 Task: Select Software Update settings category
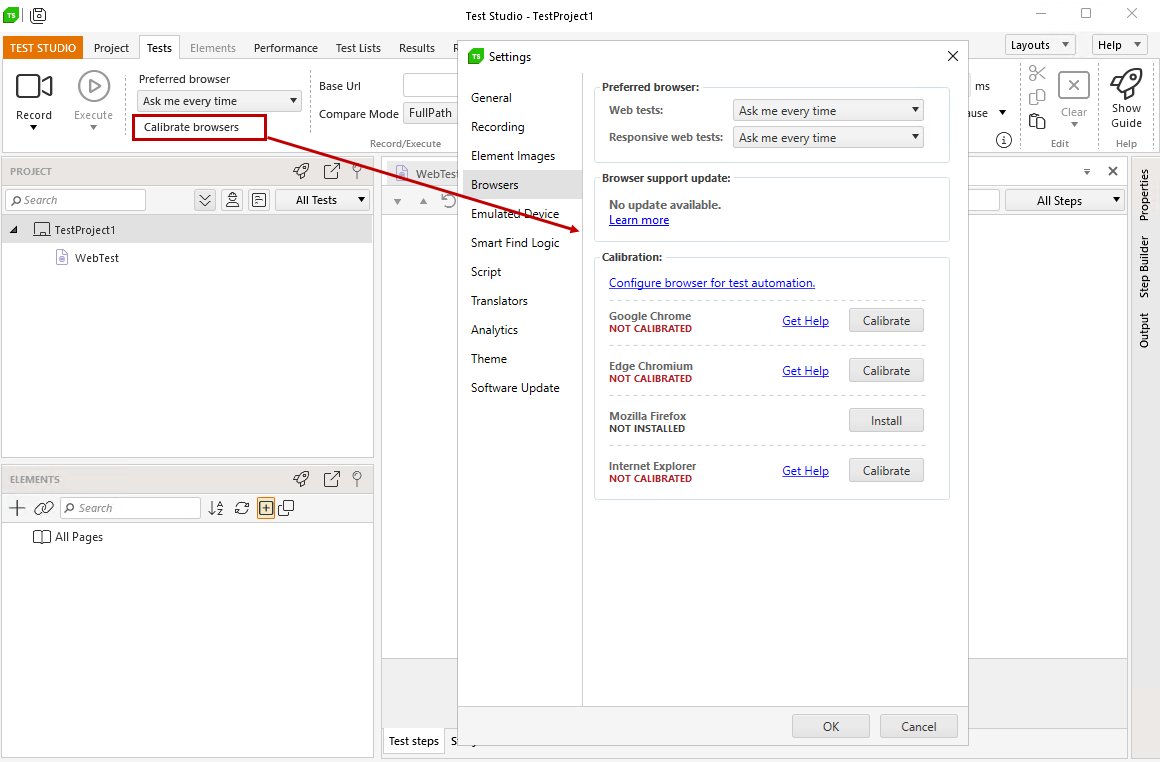coord(515,388)
